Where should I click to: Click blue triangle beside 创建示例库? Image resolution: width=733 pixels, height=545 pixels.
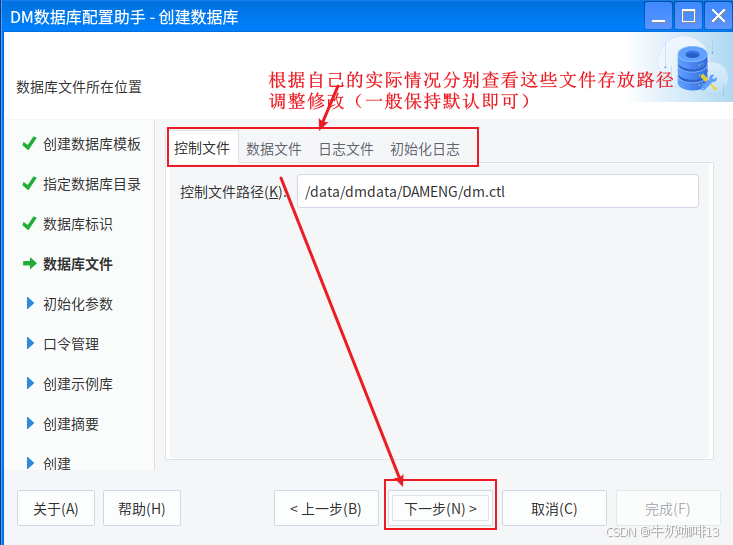[x=30, y=383]
